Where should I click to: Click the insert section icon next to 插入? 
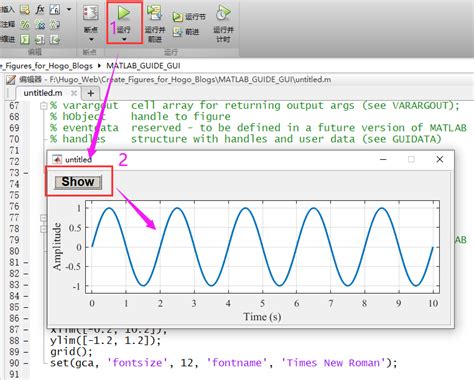pos(24,10)
